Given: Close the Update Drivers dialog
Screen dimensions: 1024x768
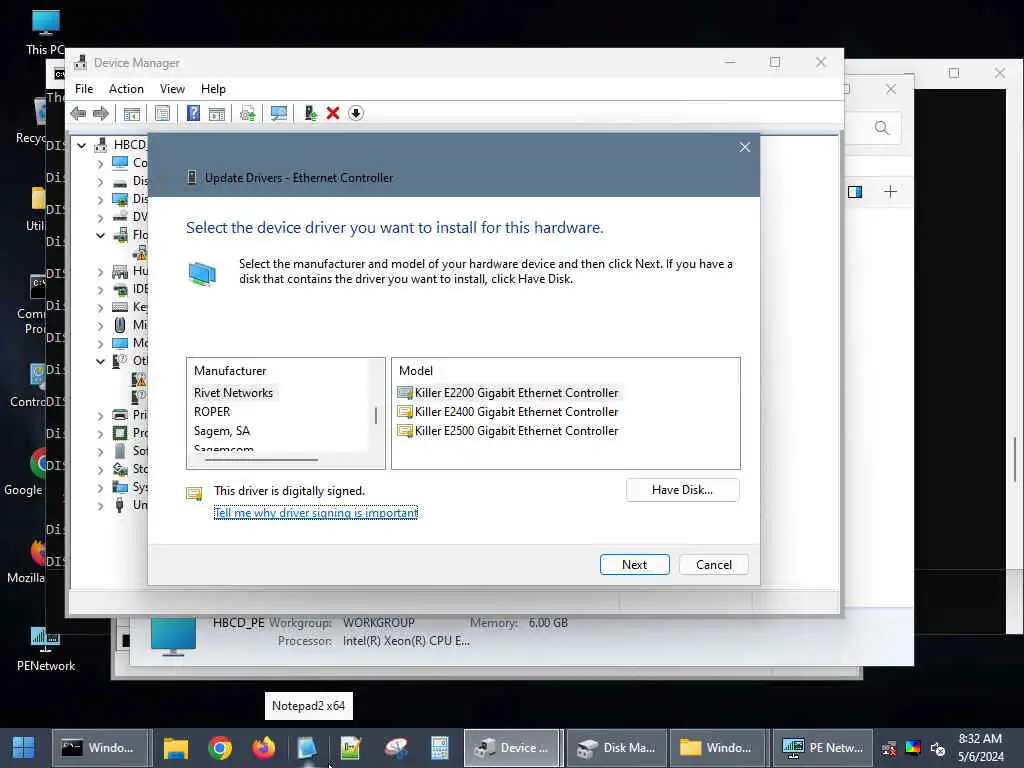Looking at the screenshot, I should (744, 147).
